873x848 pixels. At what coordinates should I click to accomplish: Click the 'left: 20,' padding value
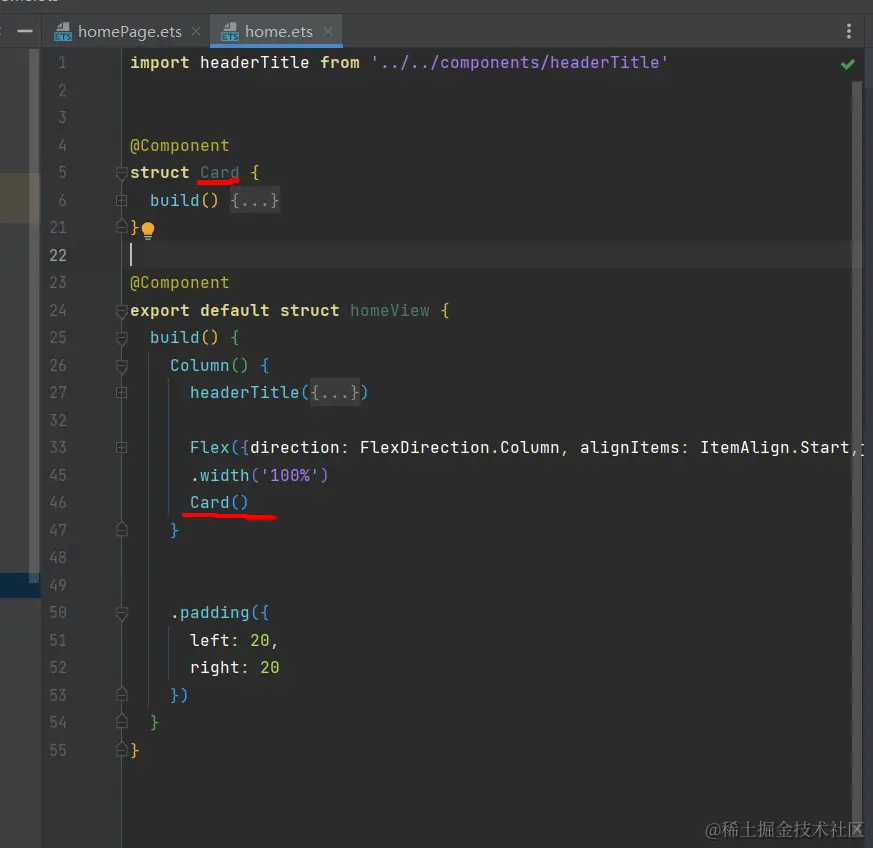(x=234, y=640)
